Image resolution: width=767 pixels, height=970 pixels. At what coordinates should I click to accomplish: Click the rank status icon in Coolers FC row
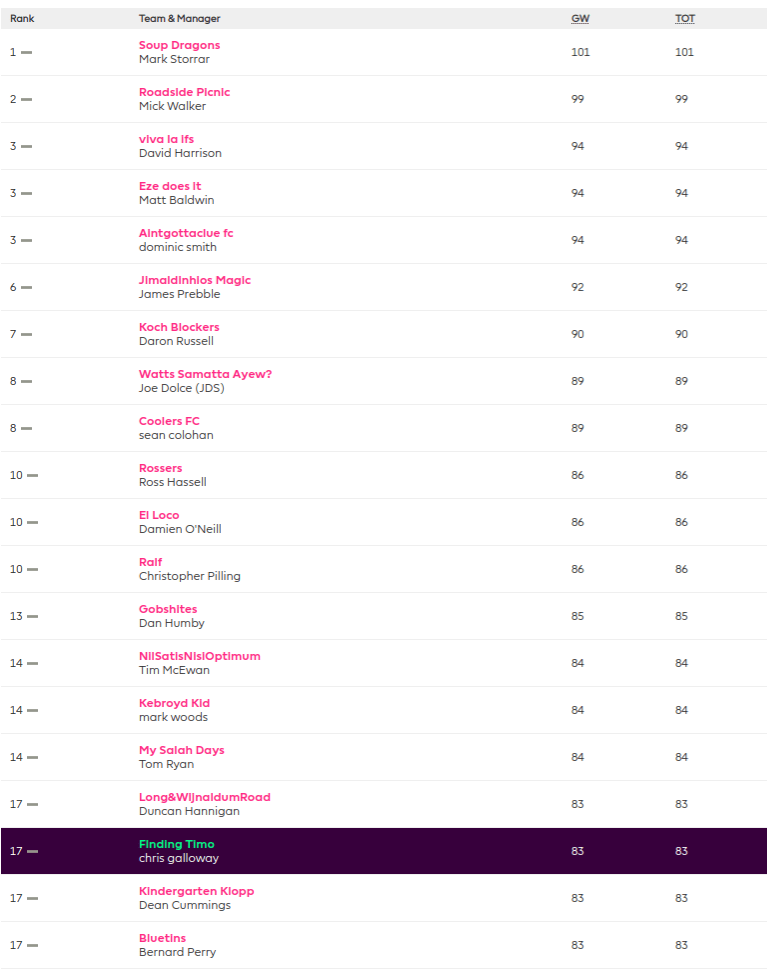(x=26, y=428)
